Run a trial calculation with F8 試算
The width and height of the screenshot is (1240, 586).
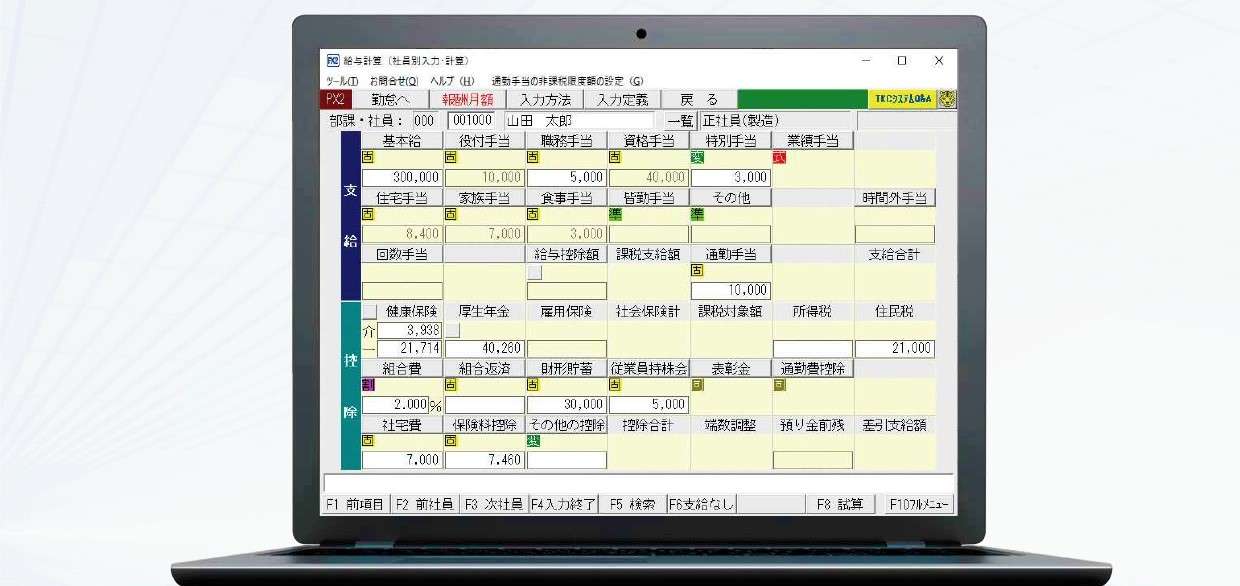click(x=841, y=504)
